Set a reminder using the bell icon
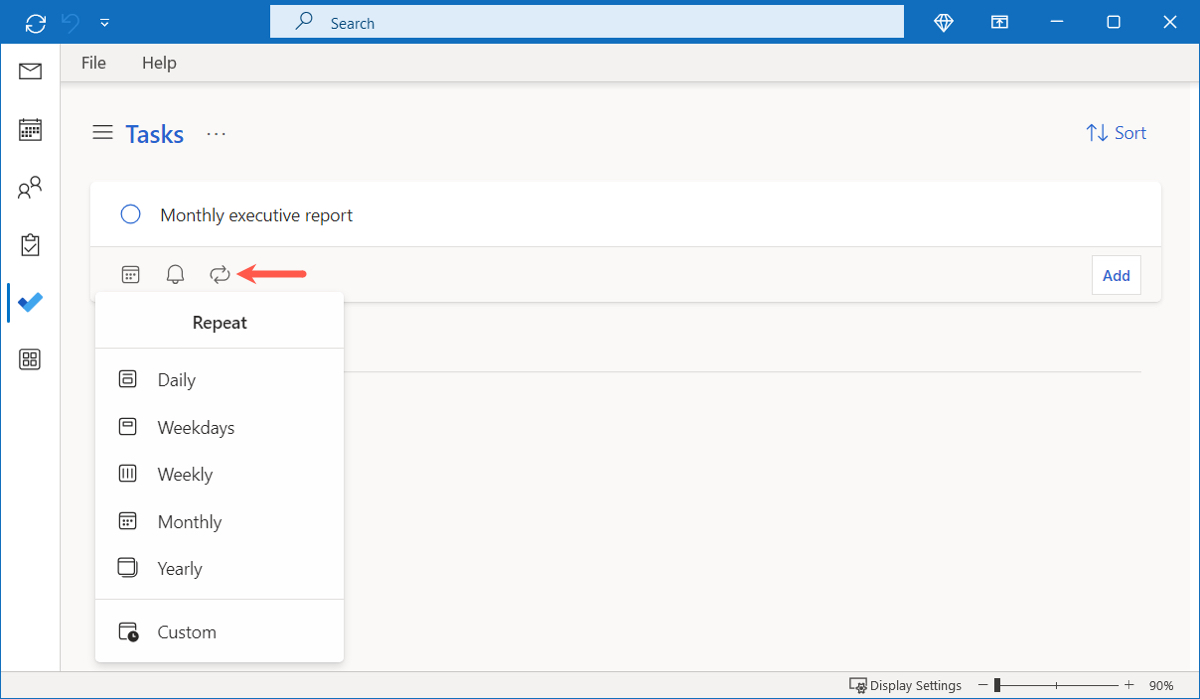The image size is (1200, 699). pos(175,273)
